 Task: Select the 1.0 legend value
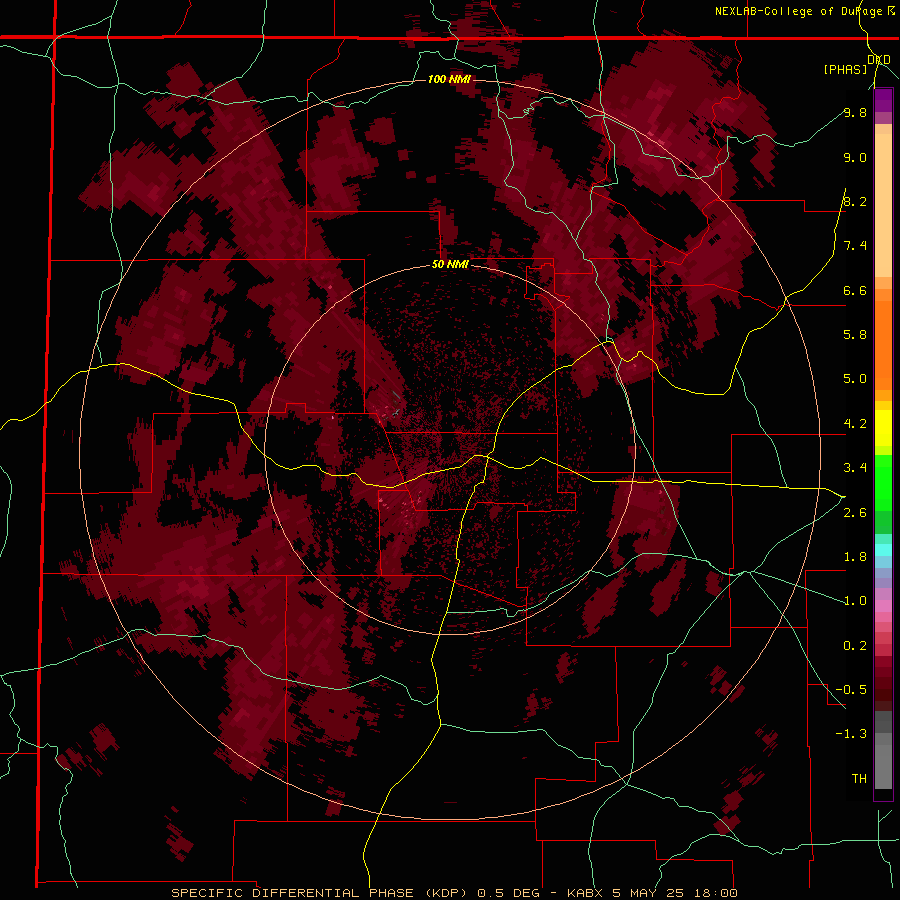[855, 601]
